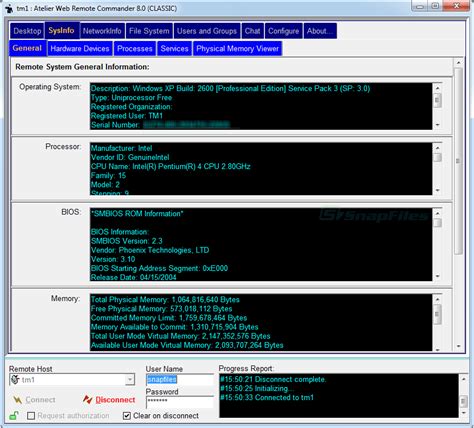Open Physical Memory Viewer sub-tab

(x=237, y=49)
